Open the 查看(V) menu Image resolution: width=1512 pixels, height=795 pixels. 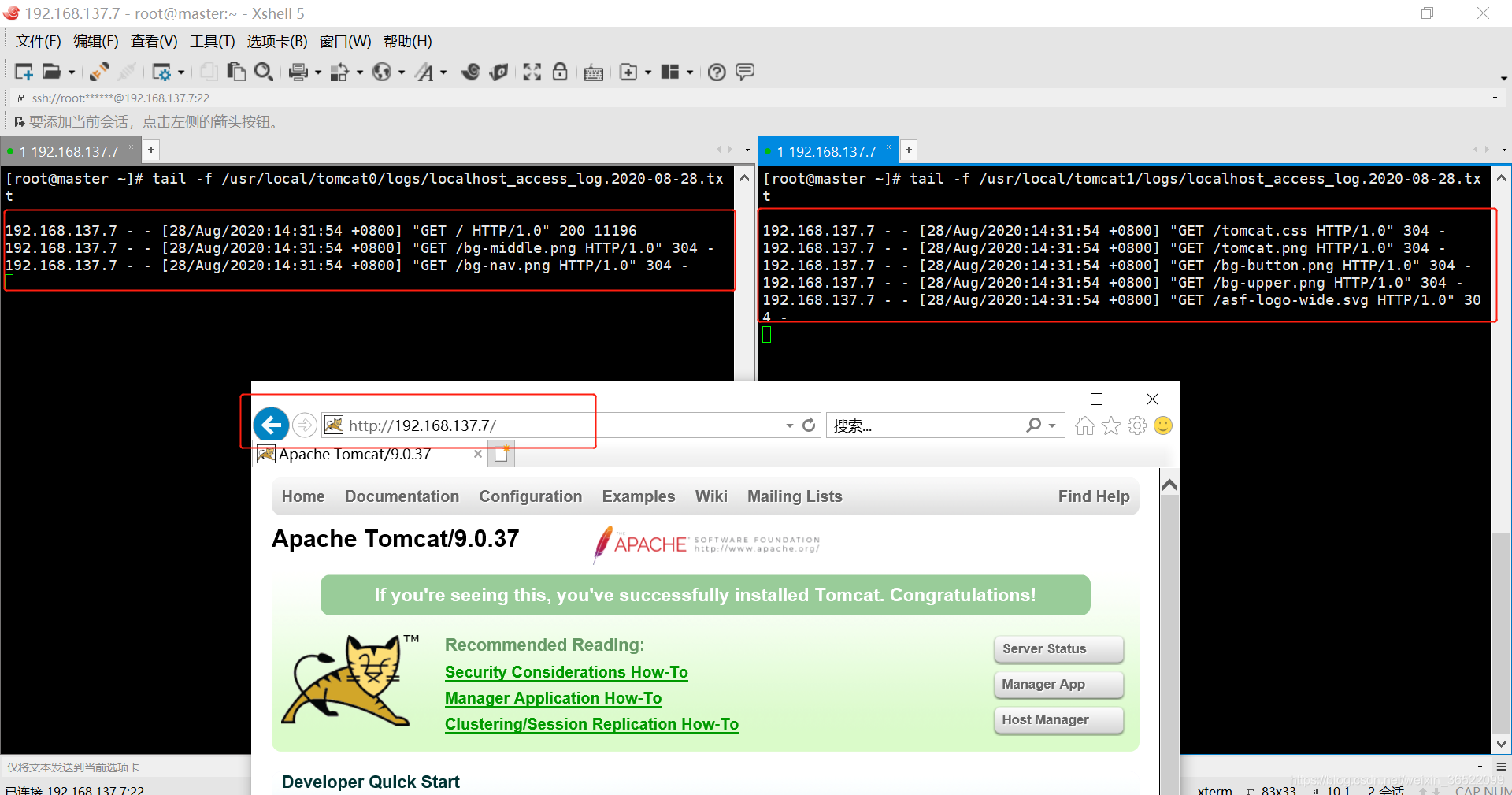[x=154, y=42]
